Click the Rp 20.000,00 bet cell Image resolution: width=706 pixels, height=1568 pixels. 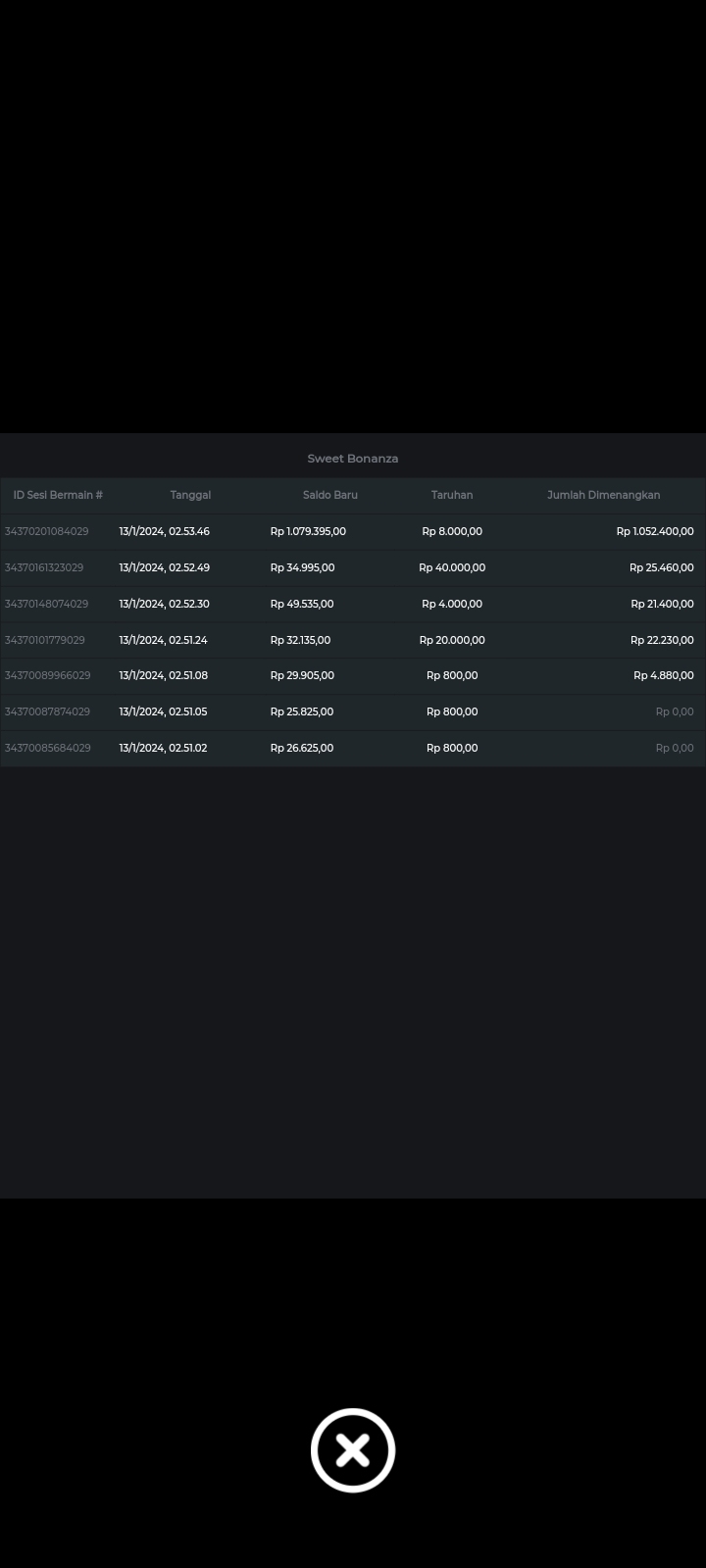452,640
